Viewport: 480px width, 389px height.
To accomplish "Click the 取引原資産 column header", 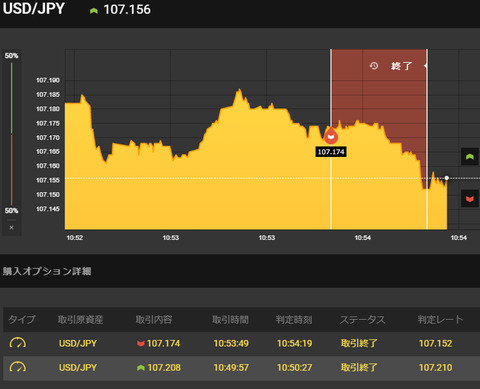I will 80,320.
